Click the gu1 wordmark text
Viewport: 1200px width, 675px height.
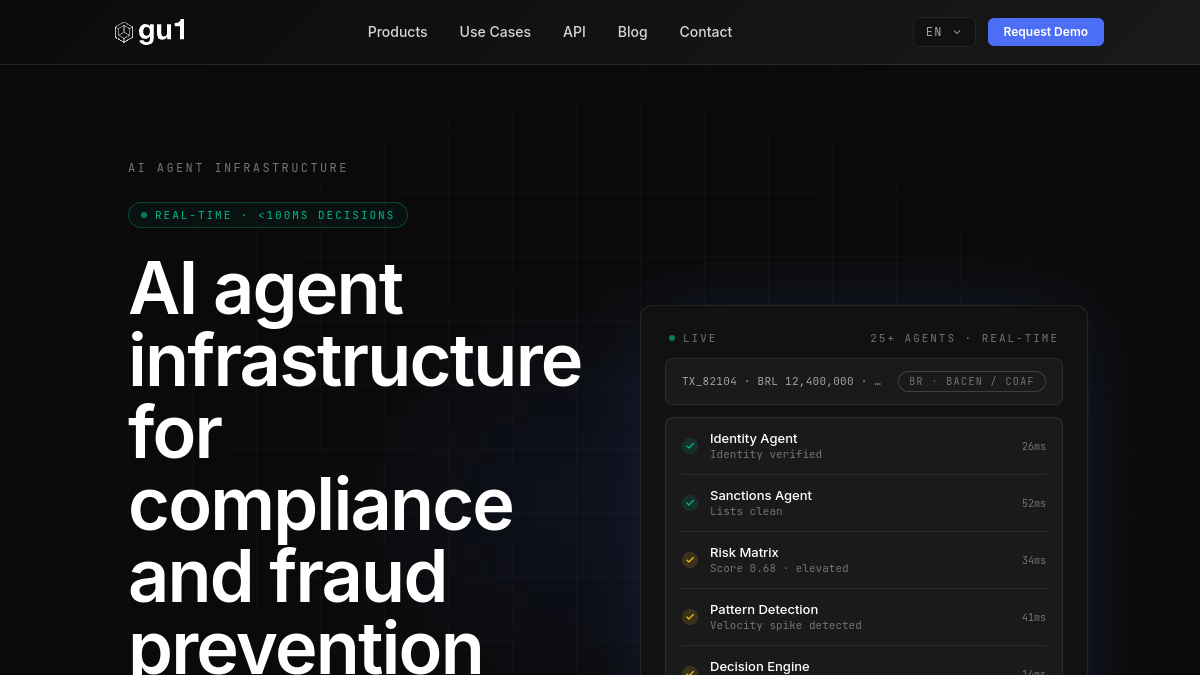click(x=162, y=31)
